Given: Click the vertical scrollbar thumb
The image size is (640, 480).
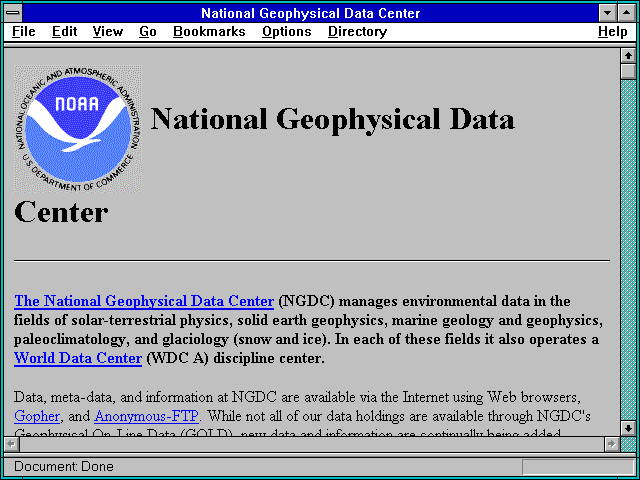Looking at the screenshot, I should tap(628, 72).
